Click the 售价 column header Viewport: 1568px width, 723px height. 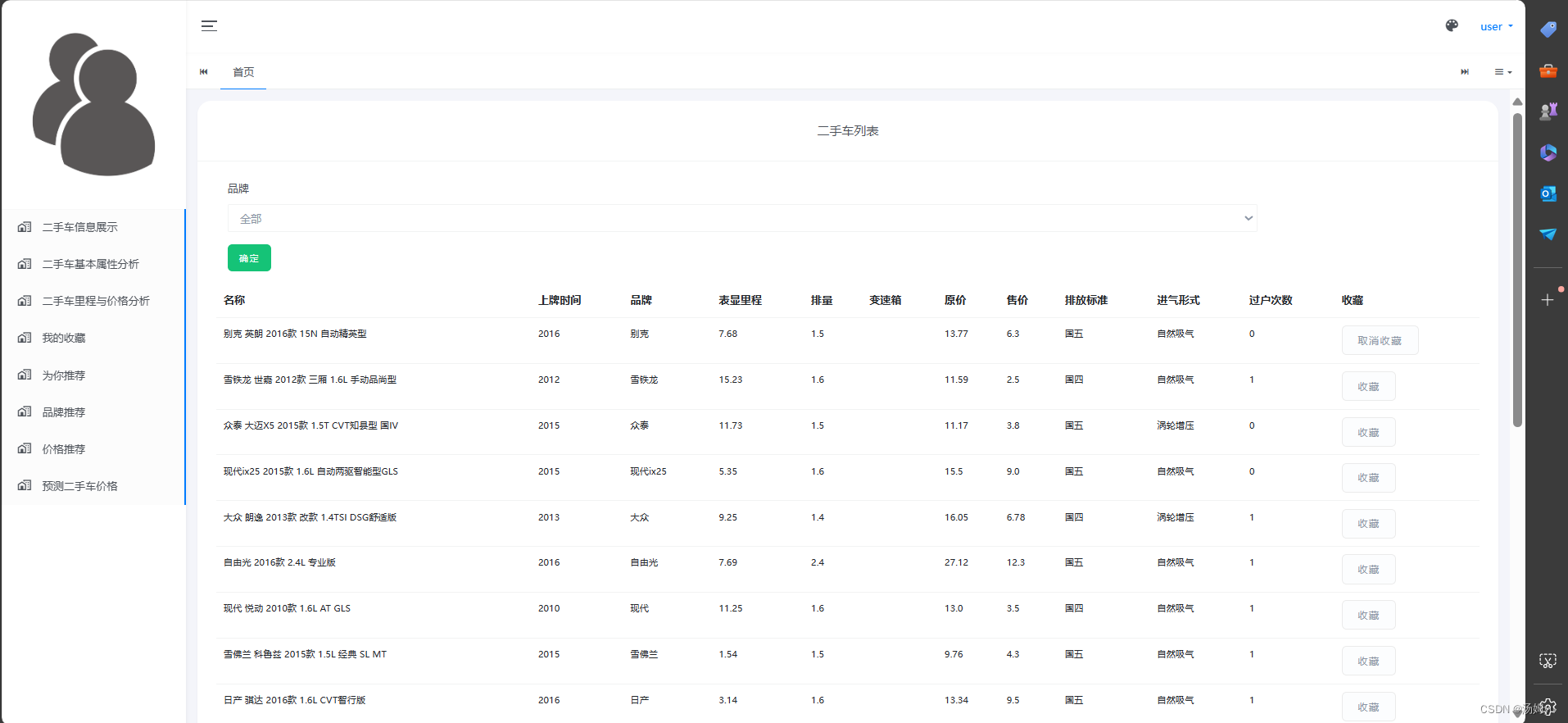click(x=1017, y=300)
